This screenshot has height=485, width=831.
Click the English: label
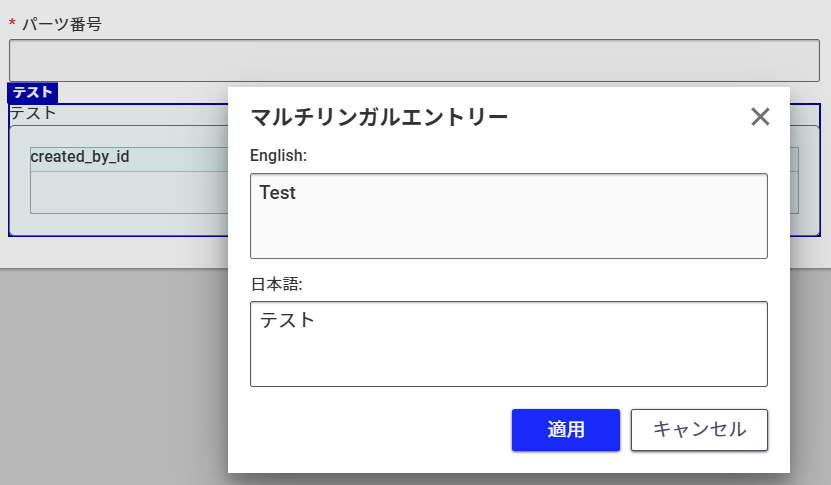278,156
